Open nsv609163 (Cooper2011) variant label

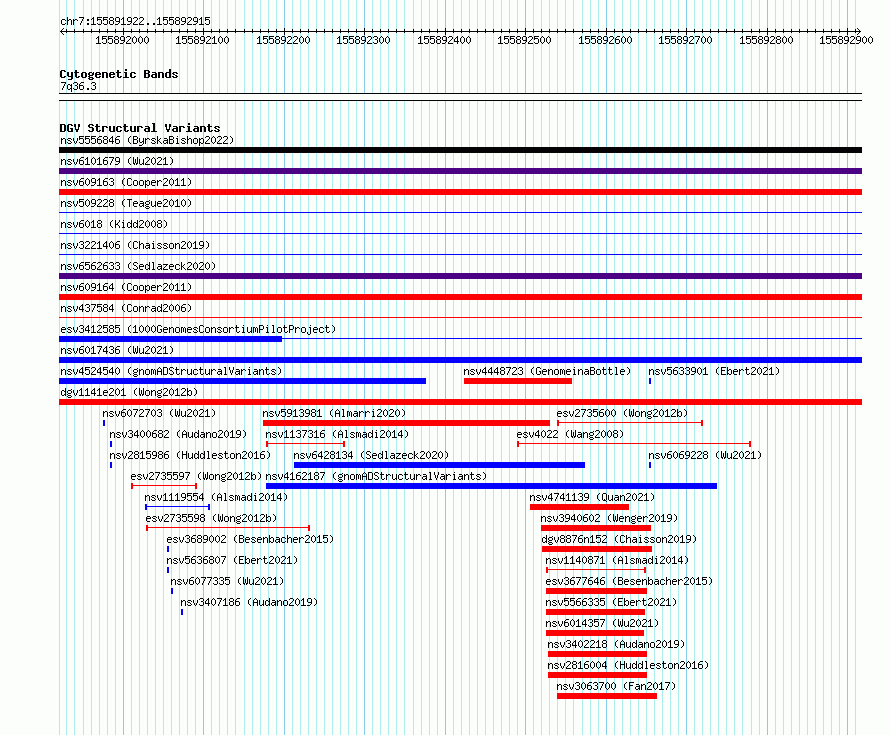pos(126,182)
